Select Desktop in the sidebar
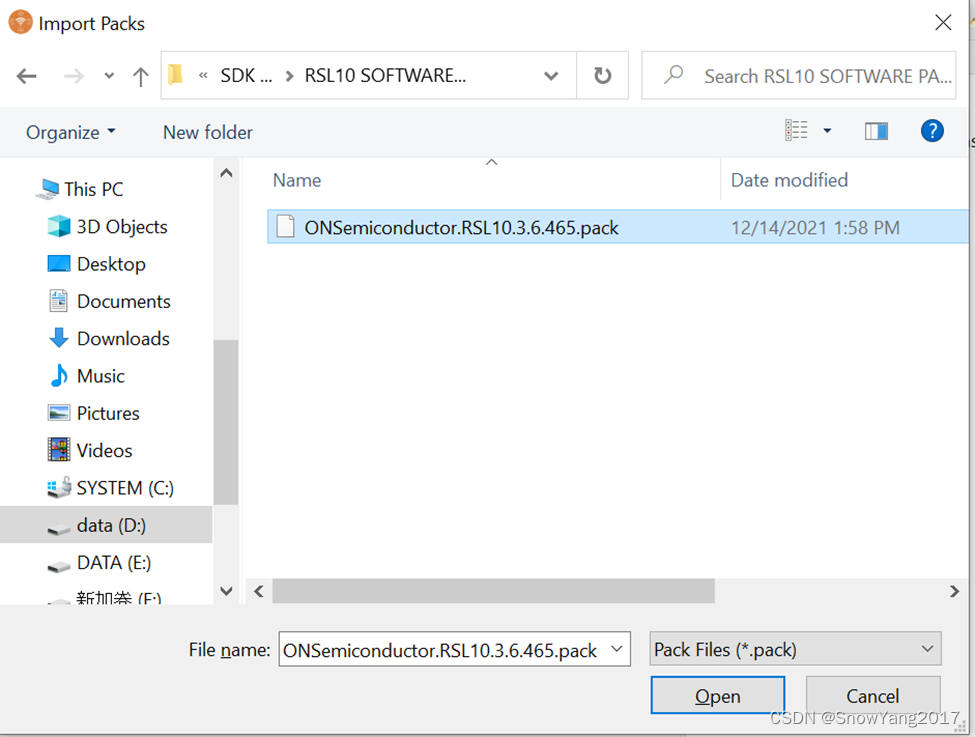Image resolution: width=975 pixels, height=737 pixels. (x=111, y=264)
